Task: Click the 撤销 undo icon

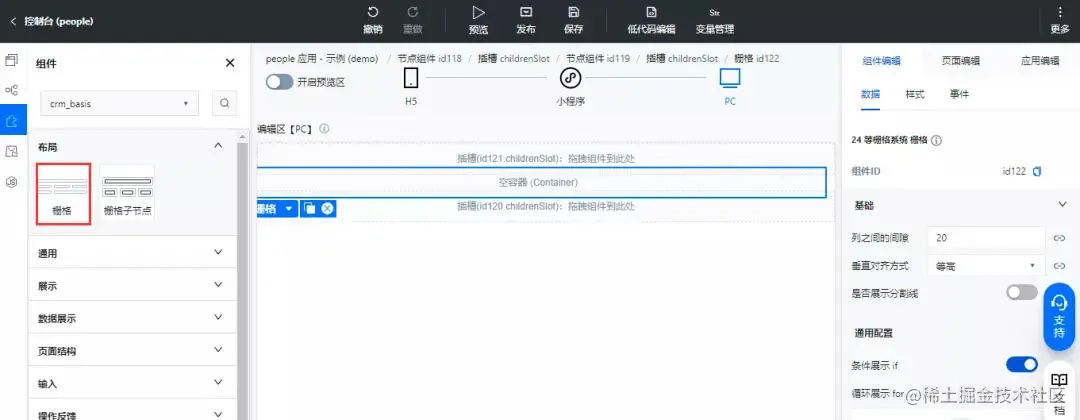Action: coord(373,12)
